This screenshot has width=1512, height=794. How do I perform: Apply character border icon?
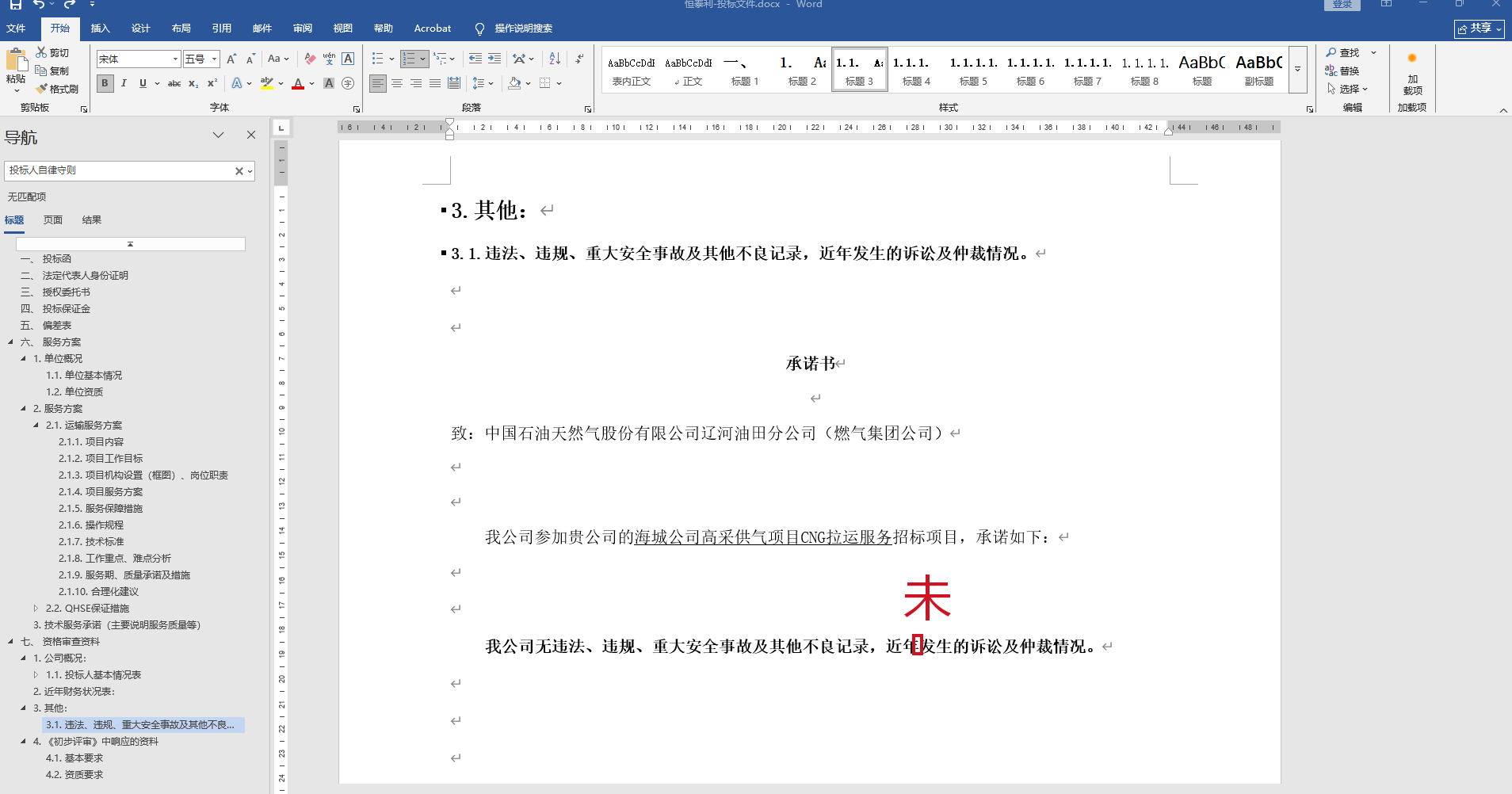tap(348, 59)
